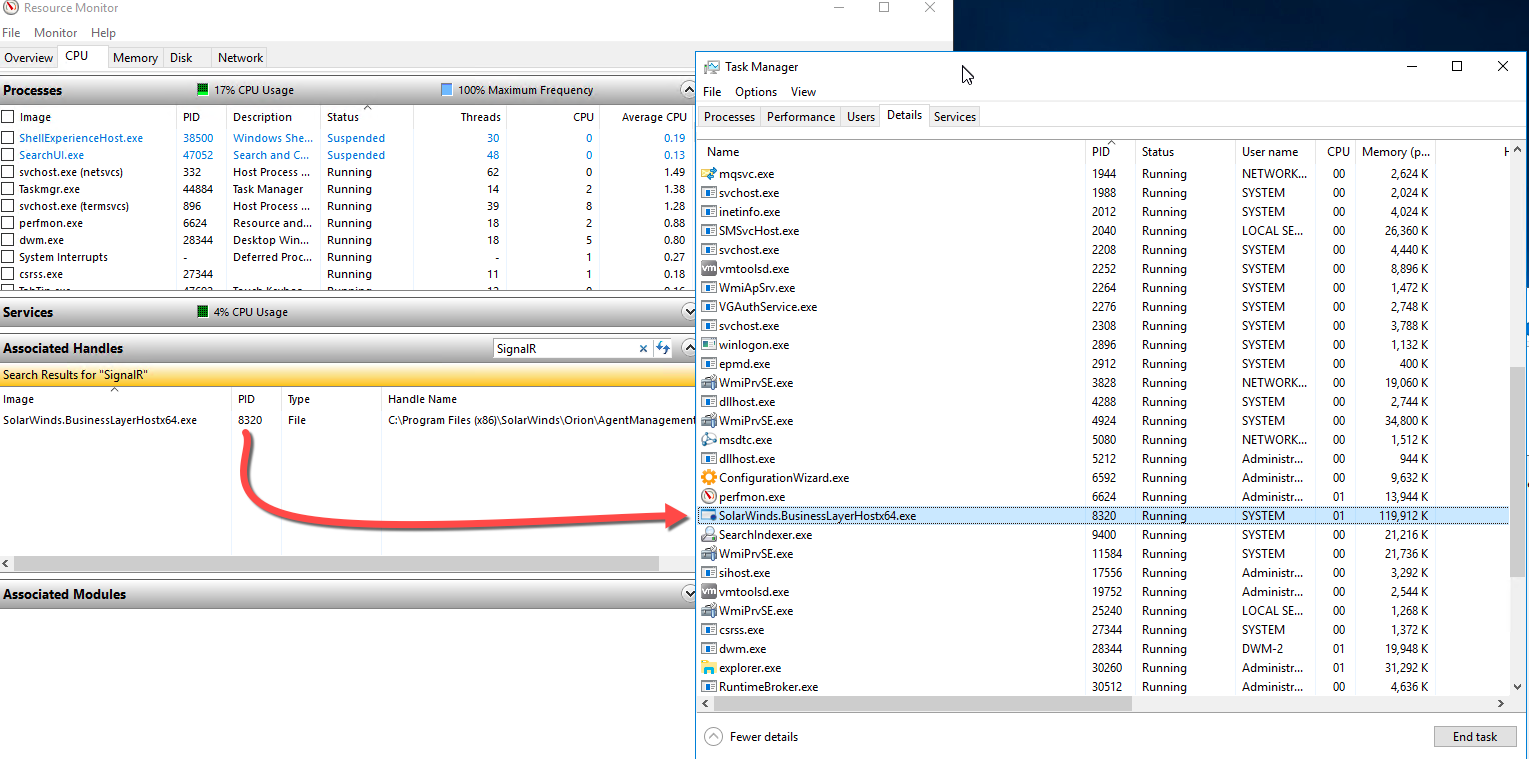Viewport: 1529px width, 759px height.
Task: Click the msdtc.exe process icon
Action: [709, 440]
